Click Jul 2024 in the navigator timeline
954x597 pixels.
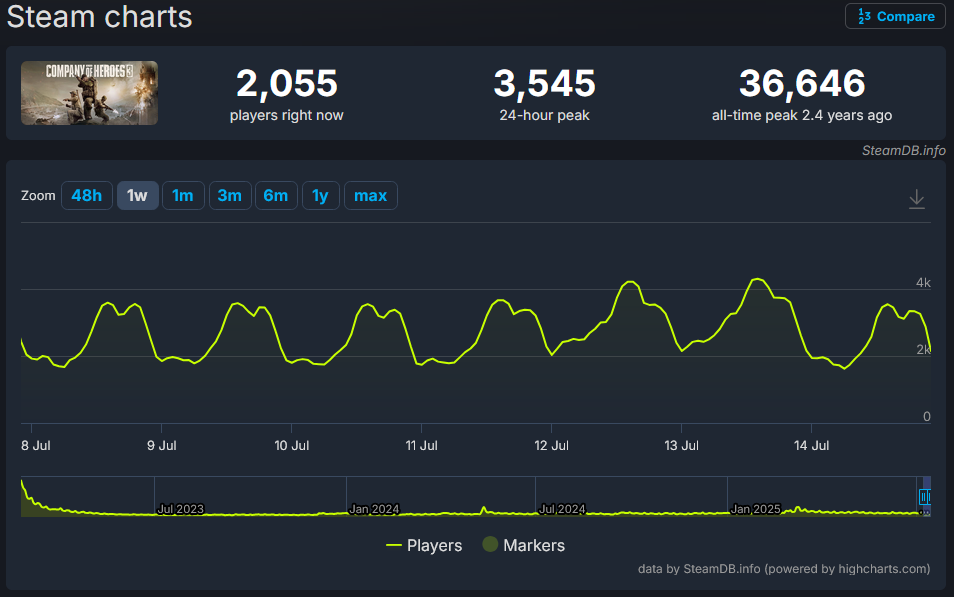tap(562, 509)
